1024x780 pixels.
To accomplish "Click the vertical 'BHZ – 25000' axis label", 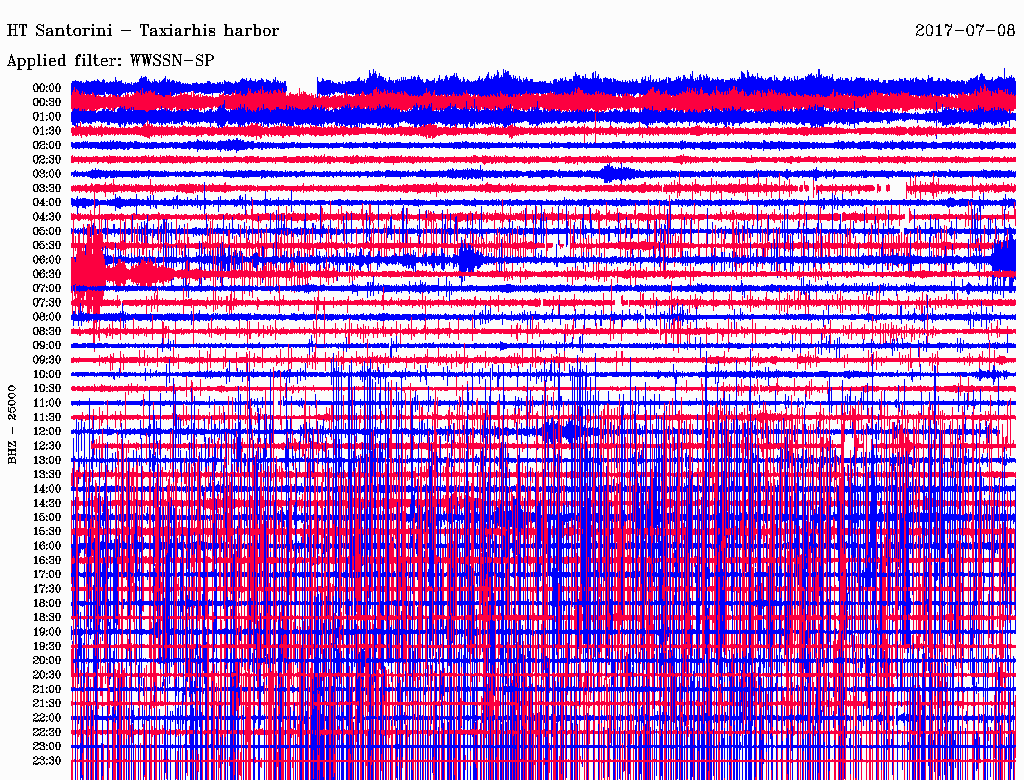I will pyautogui.click(x=12, y=425).
